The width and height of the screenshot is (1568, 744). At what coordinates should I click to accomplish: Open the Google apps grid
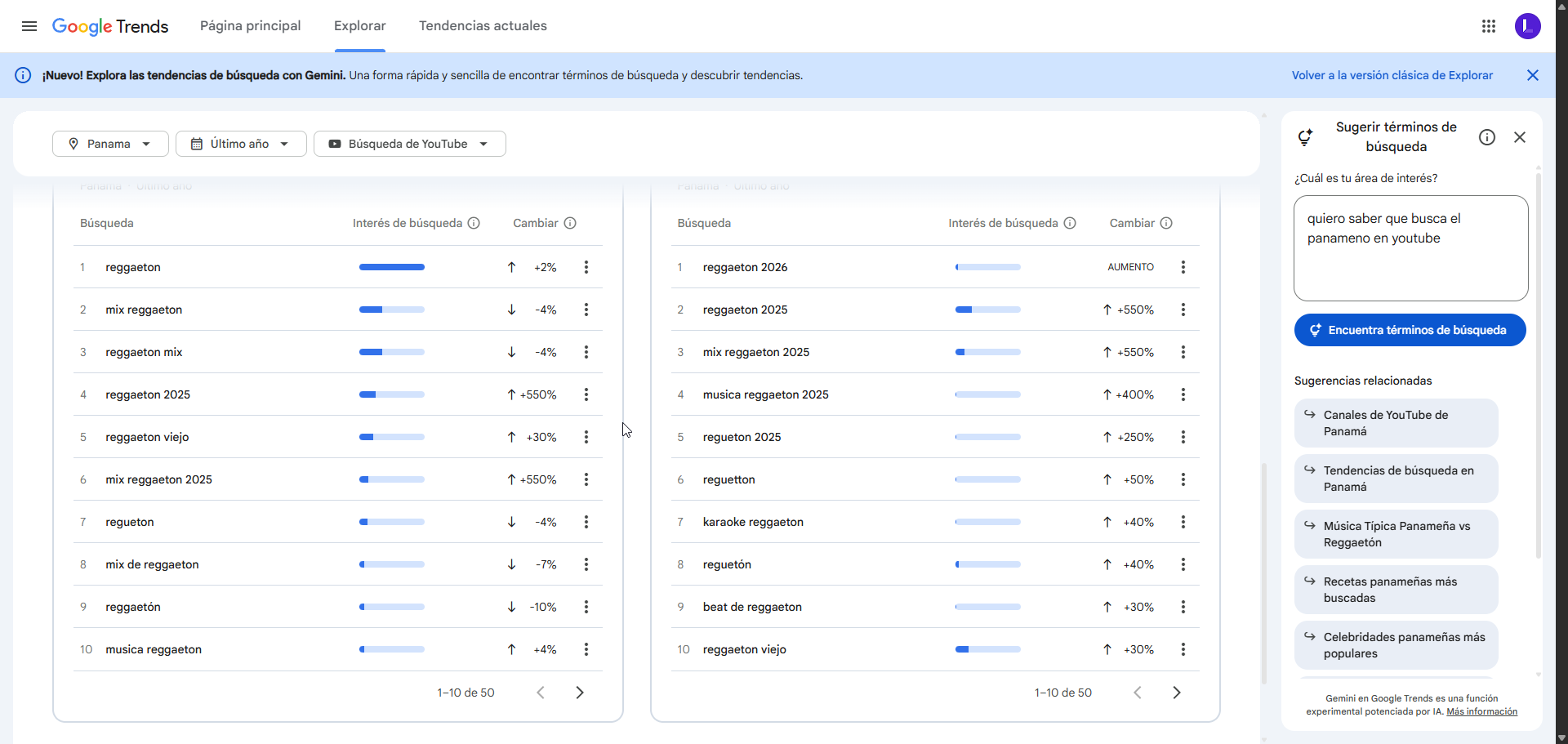[1489, 26]
